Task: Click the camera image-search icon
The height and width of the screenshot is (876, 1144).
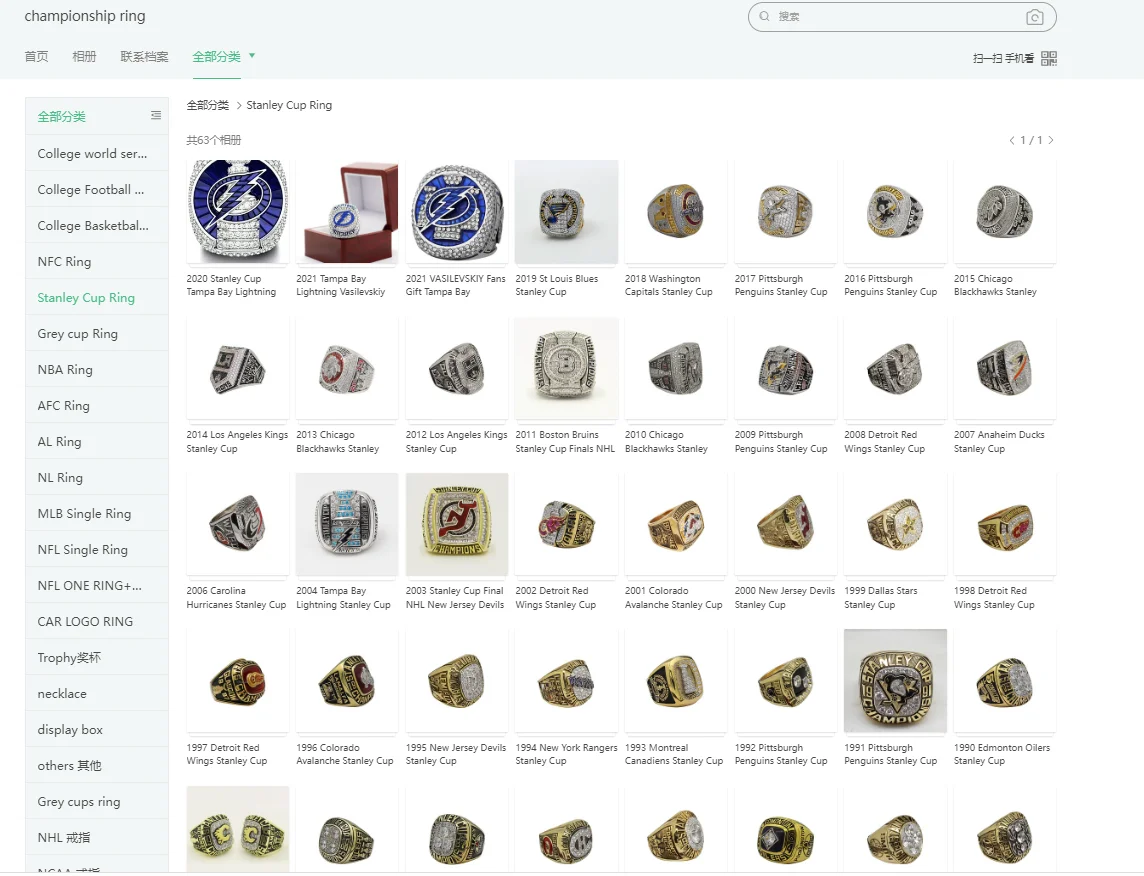Action: tap(1034, 17)
